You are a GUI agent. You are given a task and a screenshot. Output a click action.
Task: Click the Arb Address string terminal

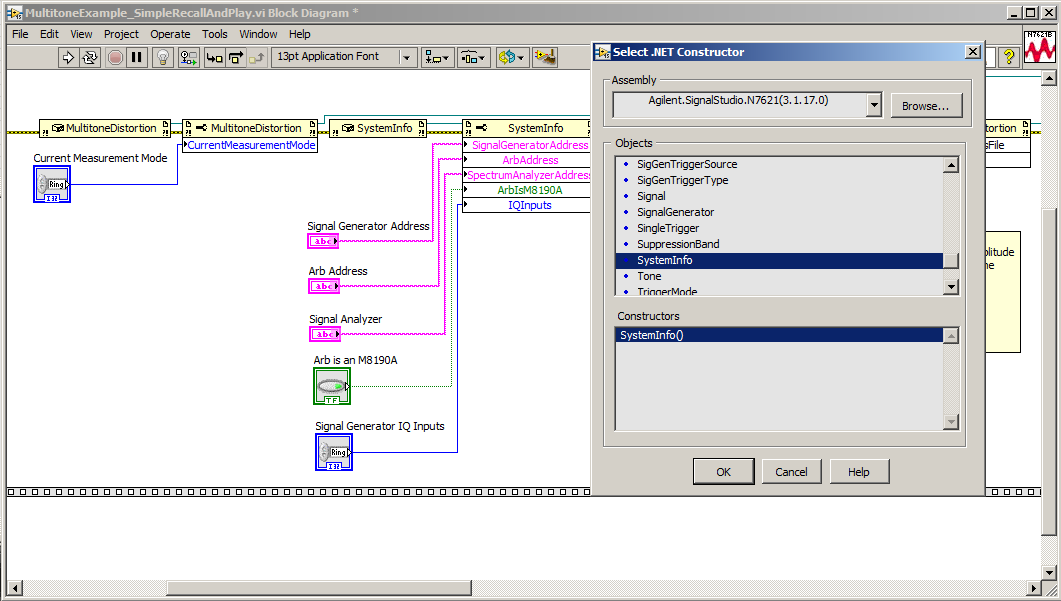click(x=324, y=286)
